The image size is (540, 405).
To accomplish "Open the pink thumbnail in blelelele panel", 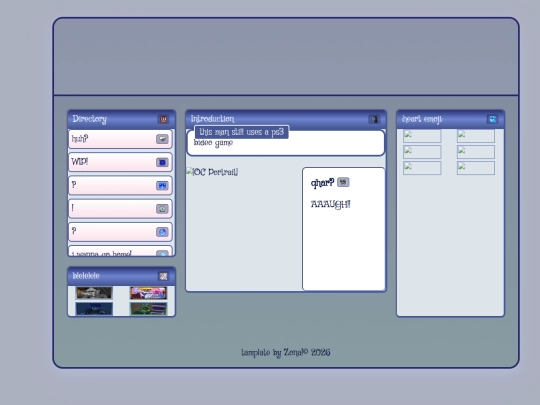I will (x=148, y=293).
